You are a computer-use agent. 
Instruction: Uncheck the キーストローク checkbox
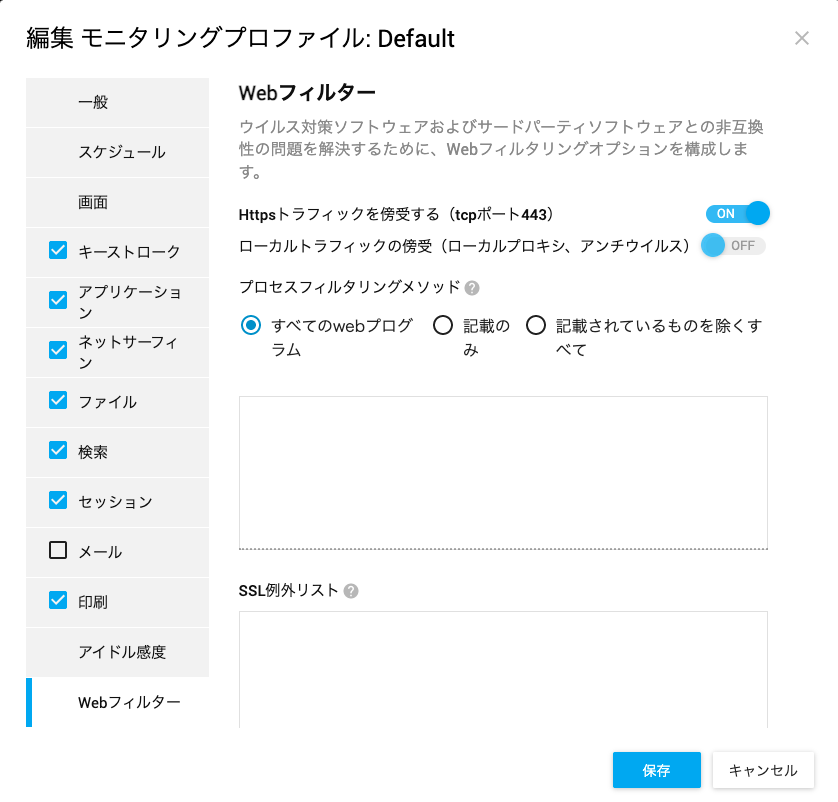(58, 250)
